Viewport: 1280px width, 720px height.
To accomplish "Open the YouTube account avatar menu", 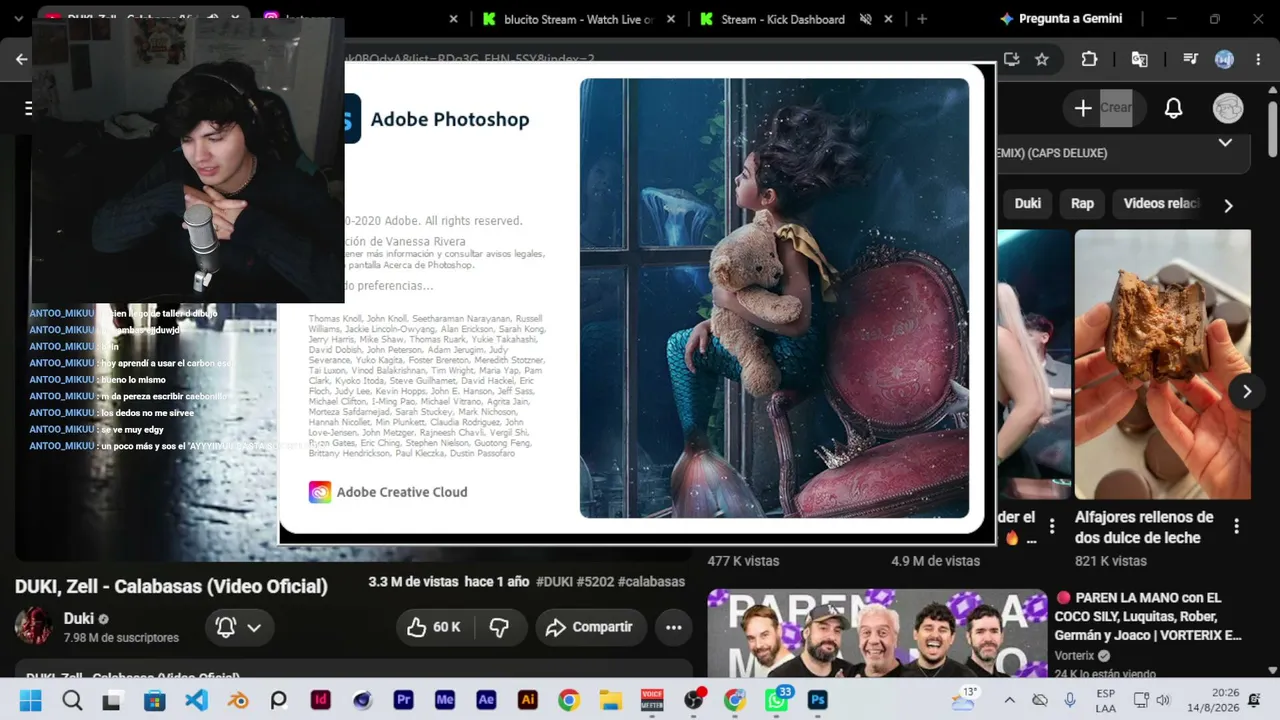I will tap(1228, 108).
